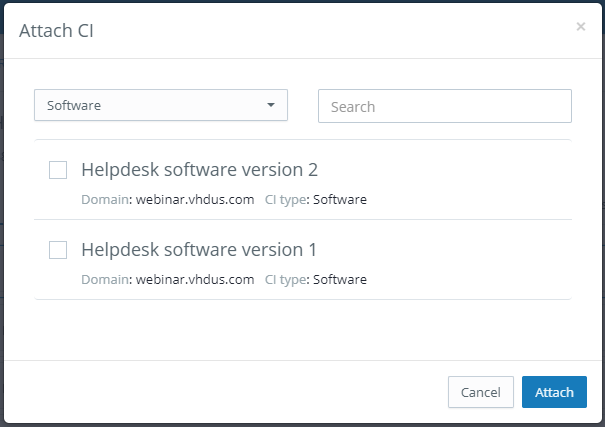Select the Helpdesk software version 1 title
Image resolution: width=605 pixels, height=427 pixels.
199,250
